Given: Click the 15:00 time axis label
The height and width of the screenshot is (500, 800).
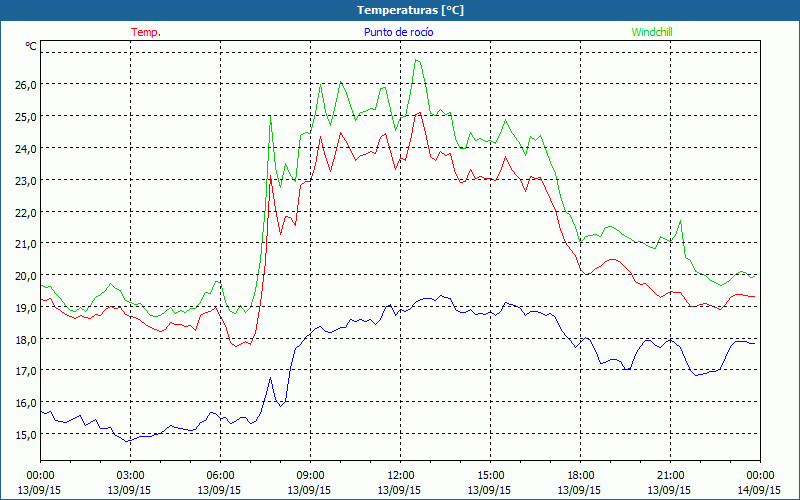Looking at the screenshot, I should coord(490,476).
